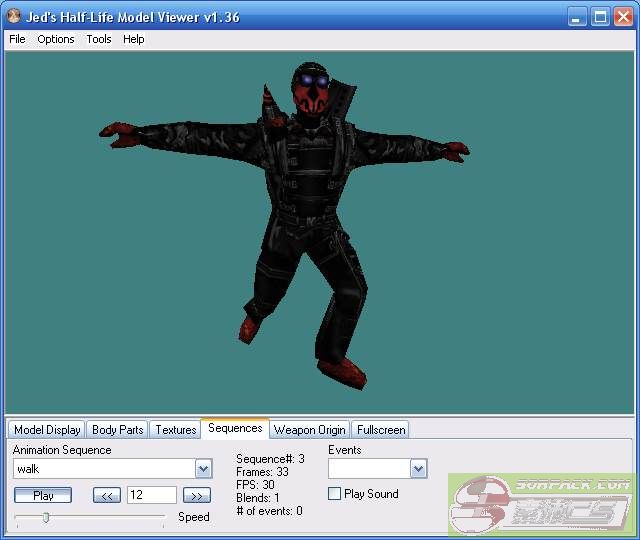
Task: Click the Speed slider handle
Action: 45,517
